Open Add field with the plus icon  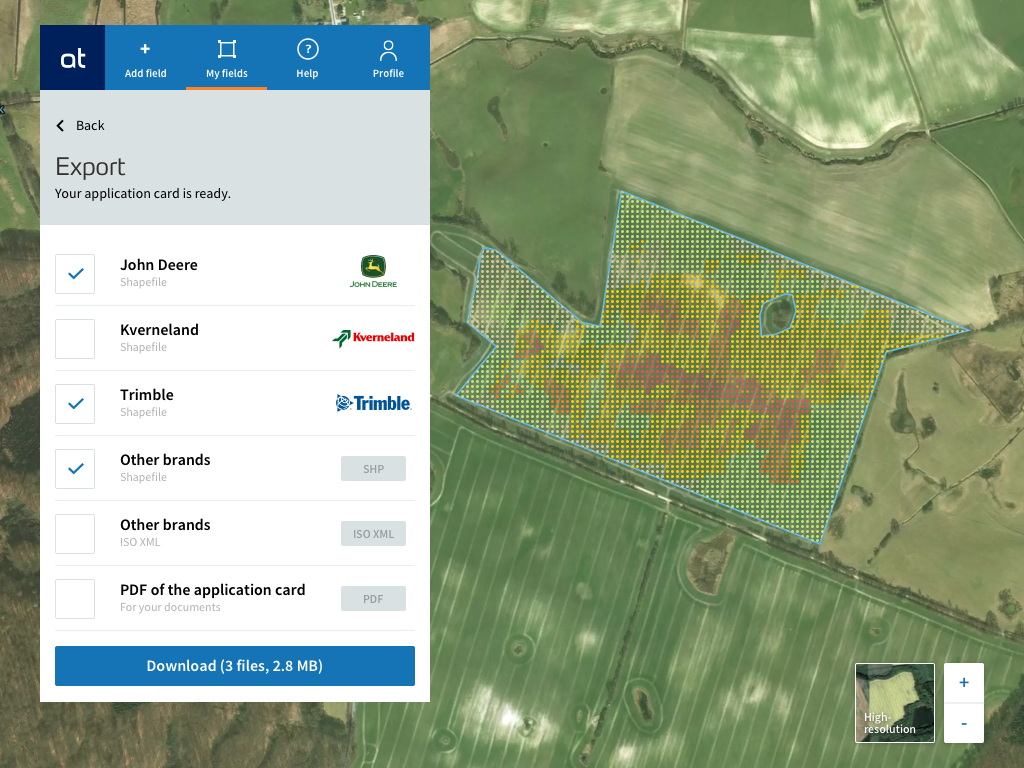click(145, 57)
